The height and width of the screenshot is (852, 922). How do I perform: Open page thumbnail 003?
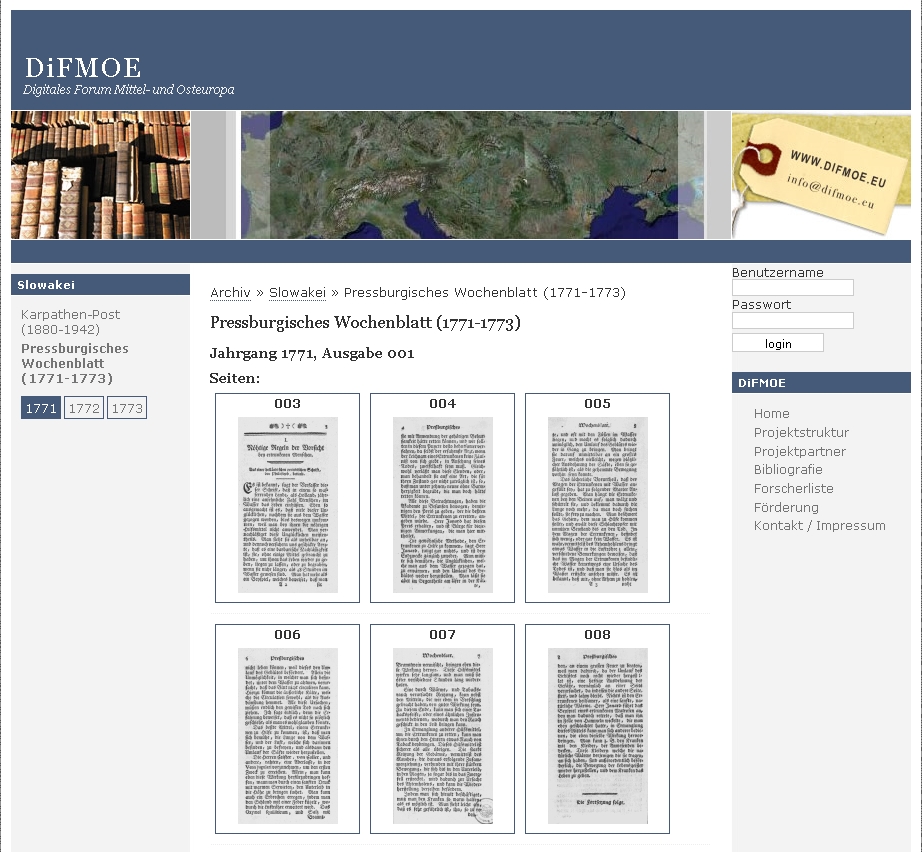[x=288, y=504]
